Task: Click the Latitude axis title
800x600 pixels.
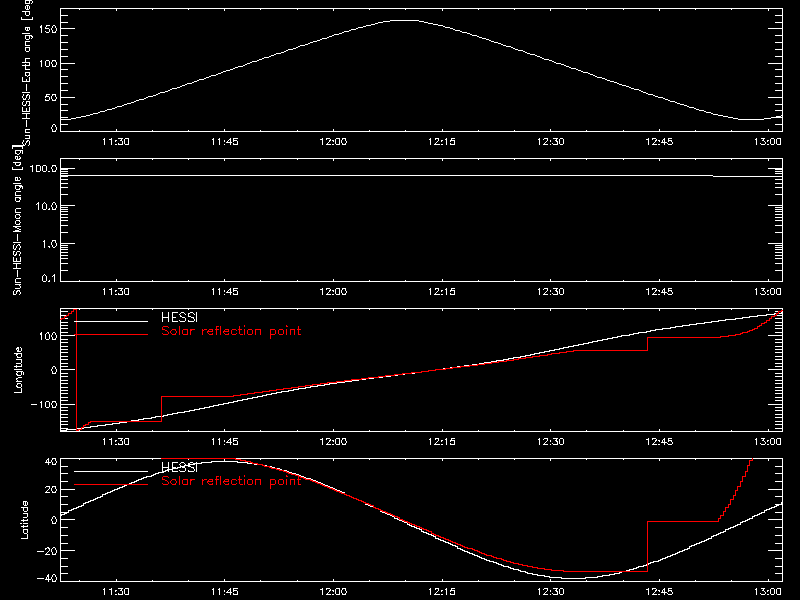Action: coord(24,520)
